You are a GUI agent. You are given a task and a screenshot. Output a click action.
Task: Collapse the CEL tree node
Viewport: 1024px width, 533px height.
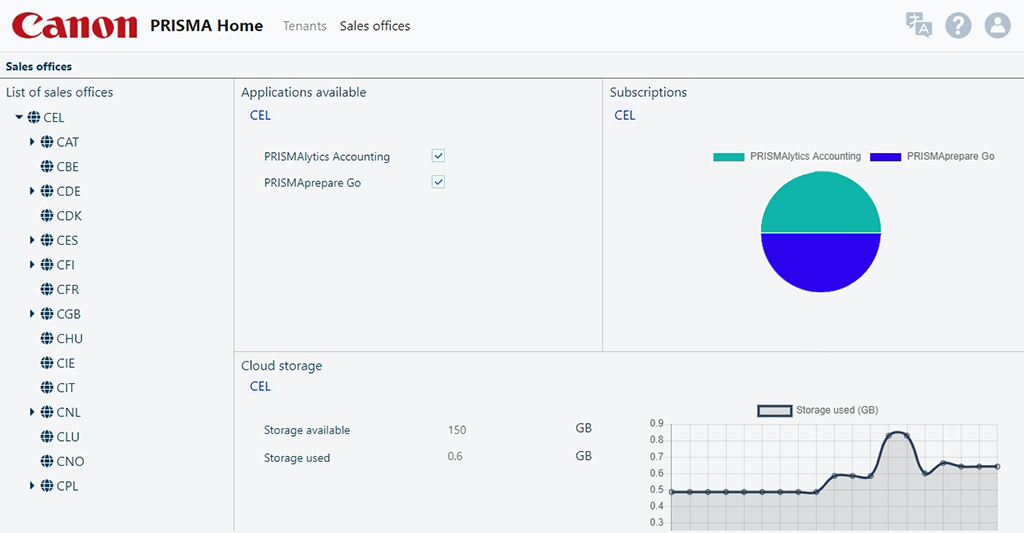19,118
